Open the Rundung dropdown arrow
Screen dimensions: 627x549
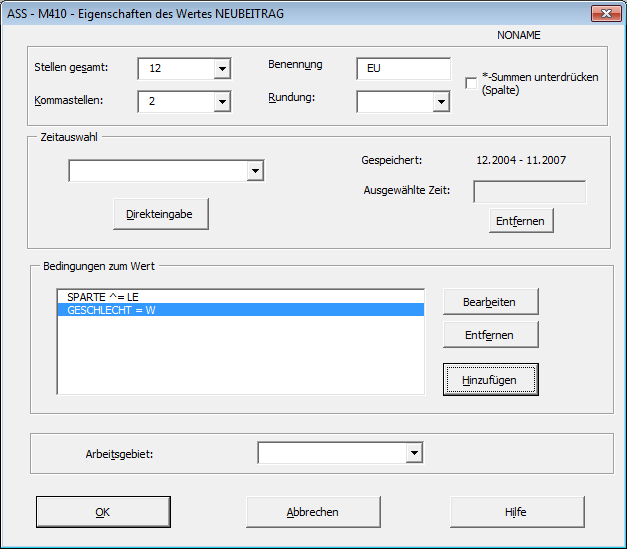click(440, 101)
